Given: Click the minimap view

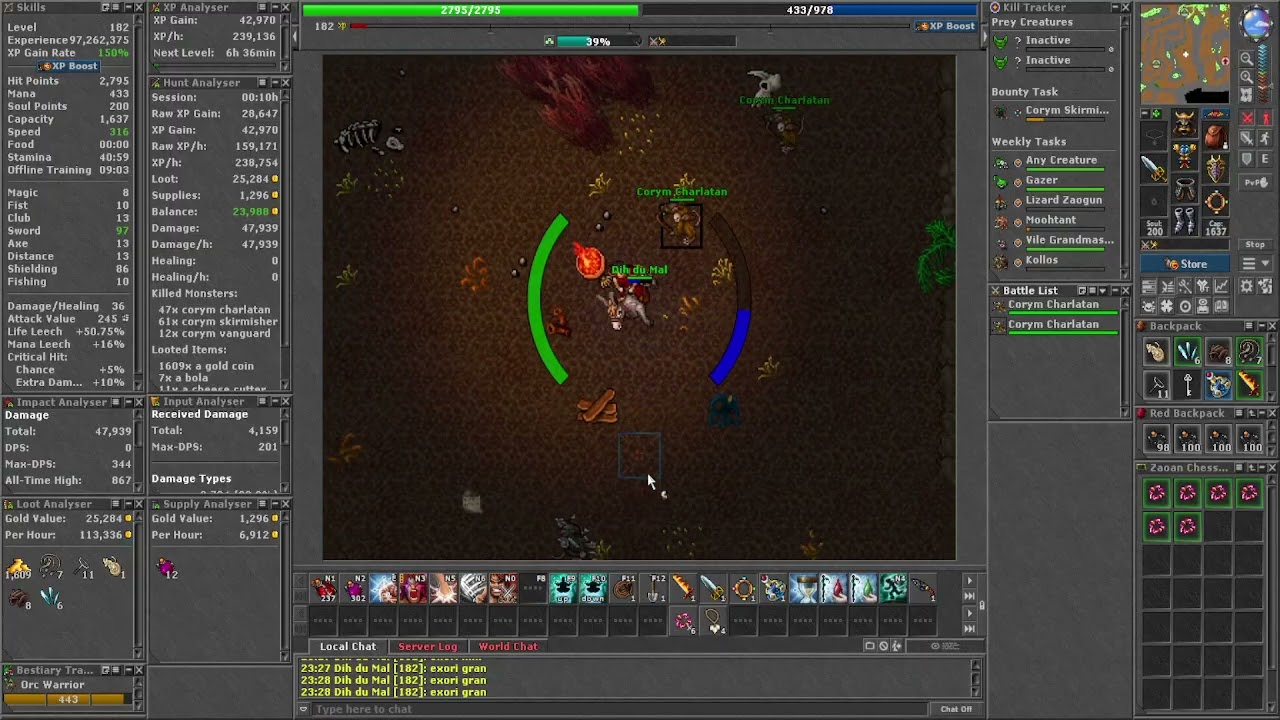Looking at the screenshot, I should pyautogui.click(x=1185, y=54).
